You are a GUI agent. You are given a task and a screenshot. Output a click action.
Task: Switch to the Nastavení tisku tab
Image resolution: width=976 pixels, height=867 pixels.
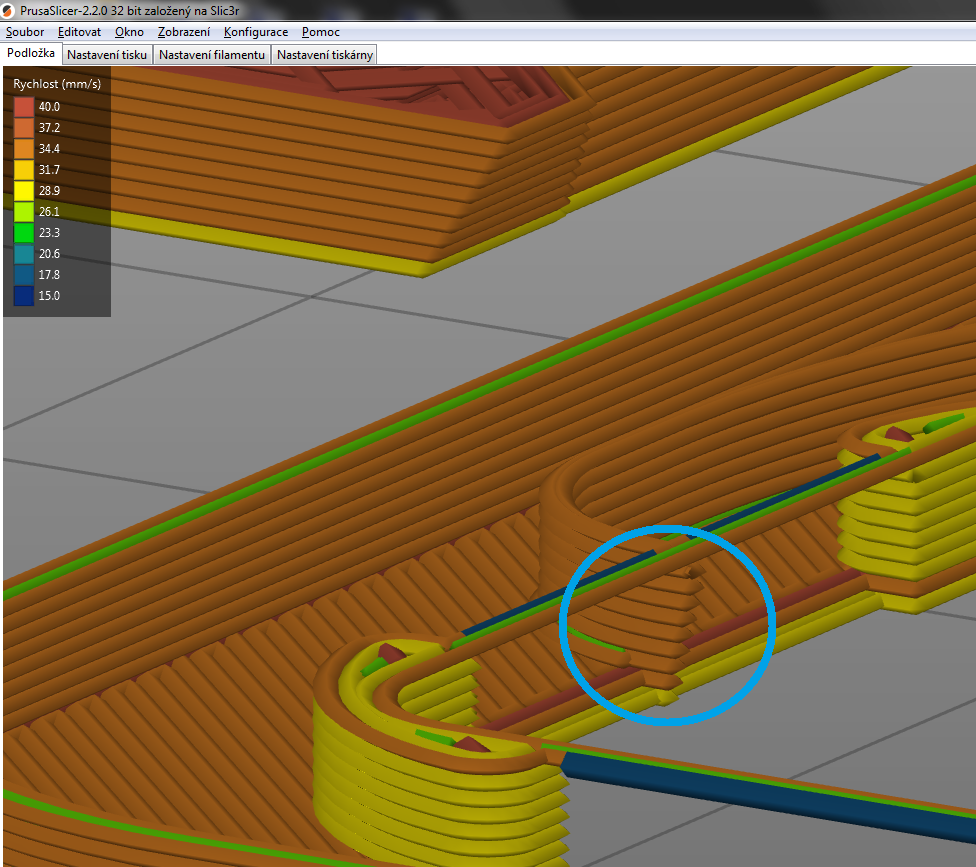pos(107,55)
